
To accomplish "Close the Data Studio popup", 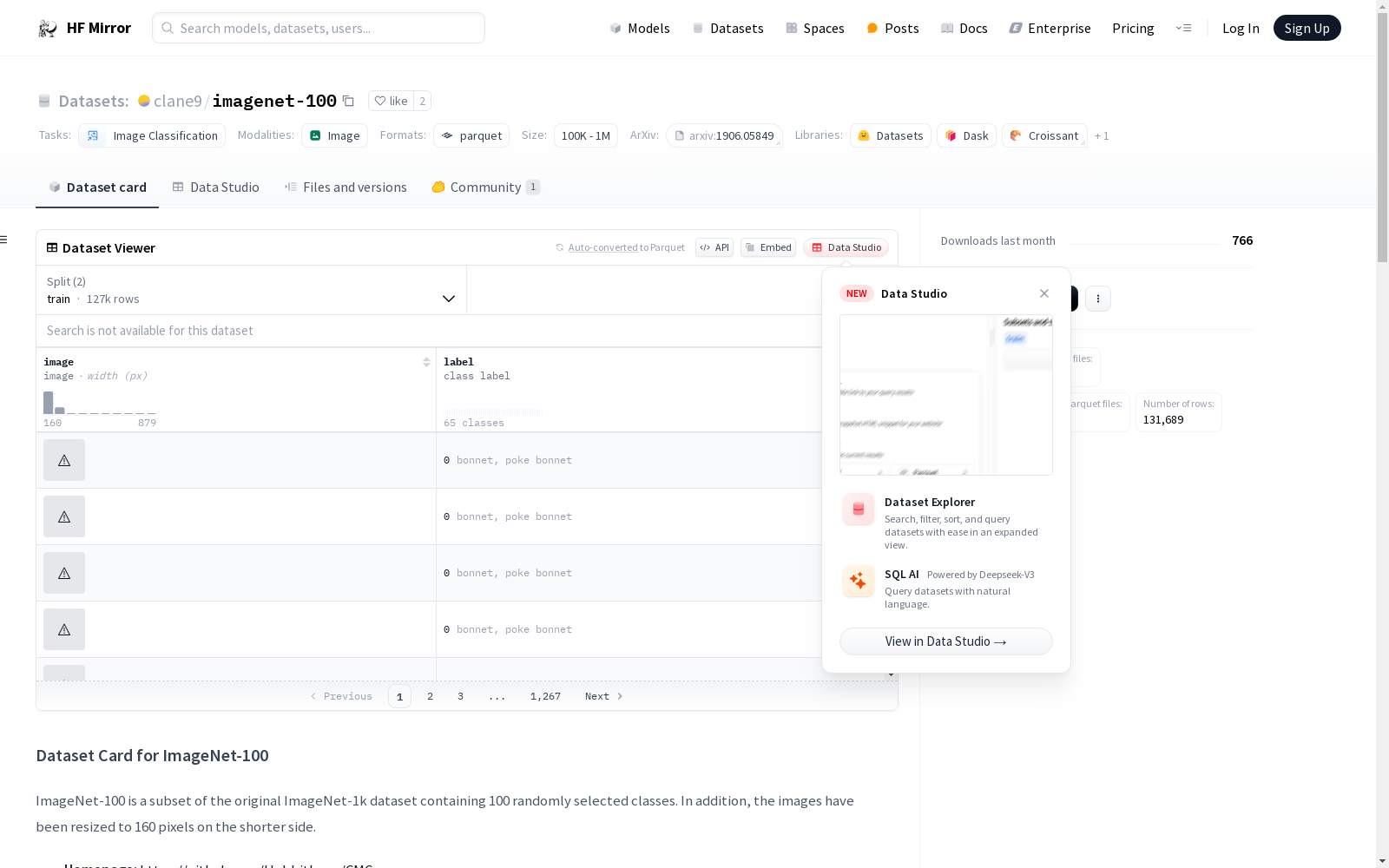I will (1044, 293).
